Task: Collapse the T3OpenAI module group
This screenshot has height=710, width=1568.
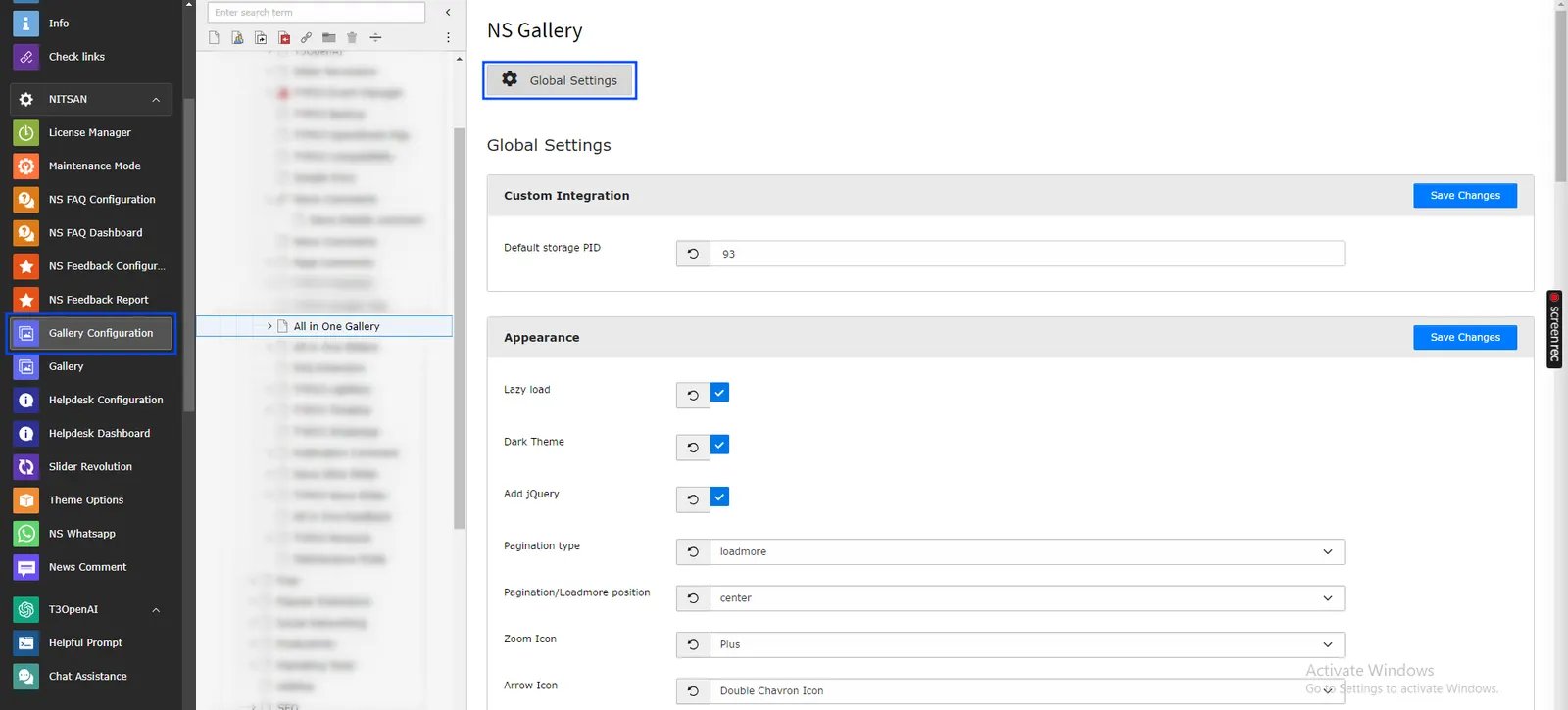Action: [x=91, y=609]
